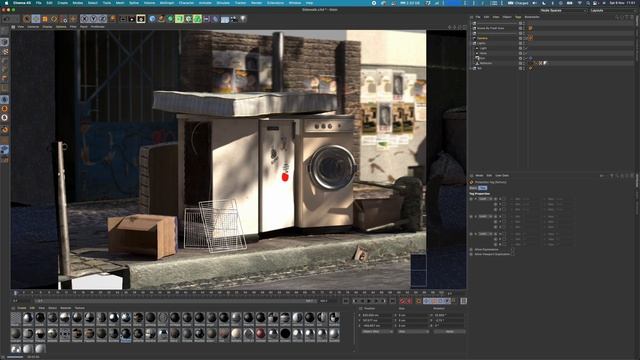Viewport: 640px width, 360px height.
Task: Toggle Y axis lock
Action: [93, 19]
